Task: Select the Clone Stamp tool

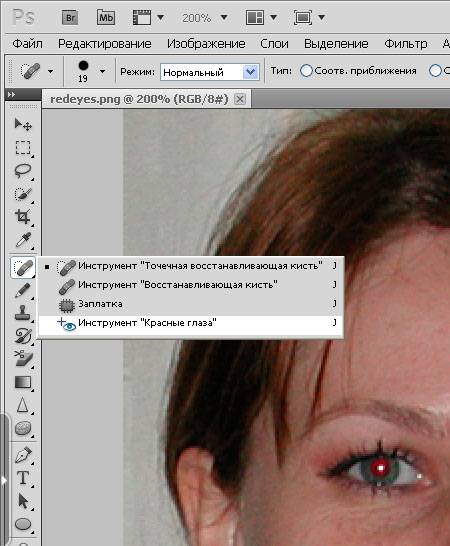Action: [x=23, y=313]
